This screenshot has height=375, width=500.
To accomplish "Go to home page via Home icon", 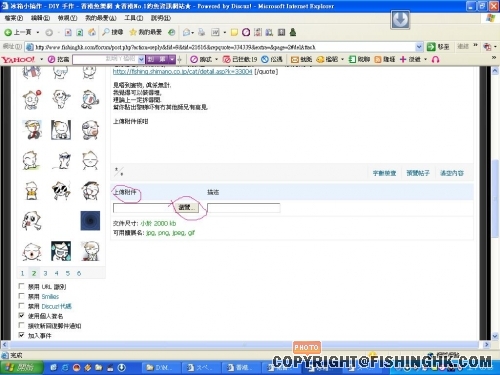I will pos(92,32).
